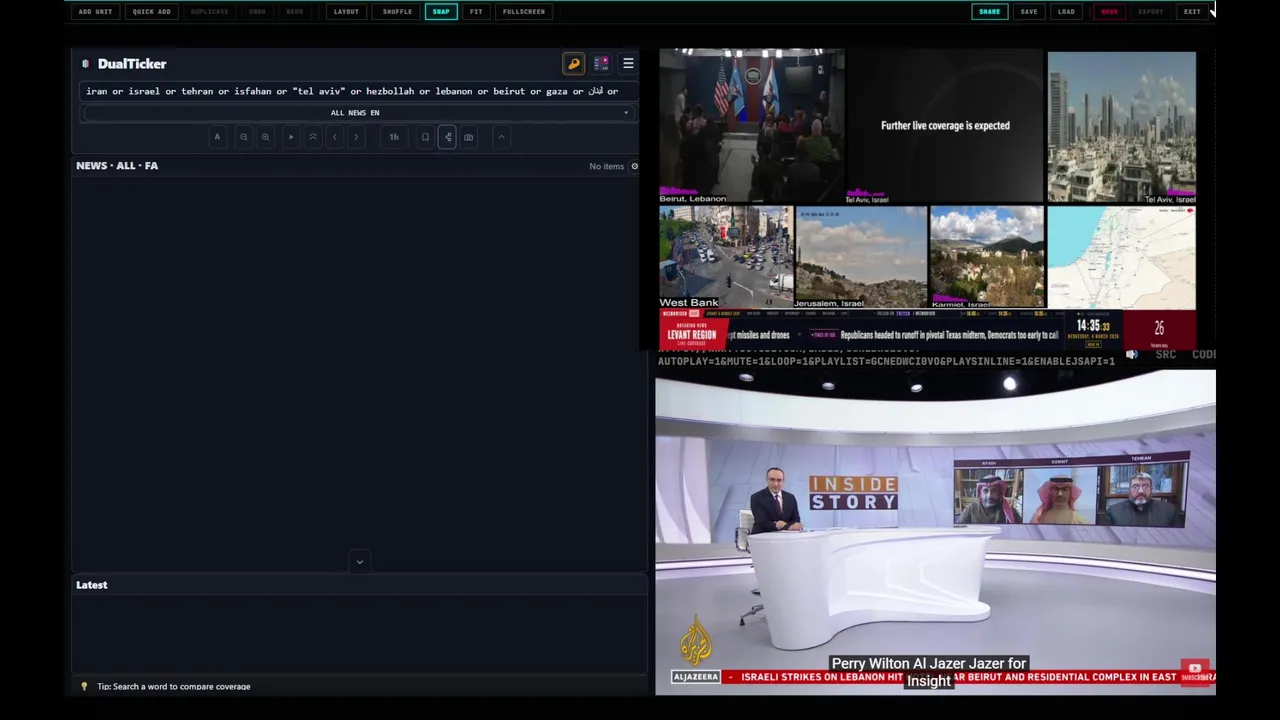Click the DUPLICATE button
Viewport: 1280px width, 720px height.
coord(209,12)
